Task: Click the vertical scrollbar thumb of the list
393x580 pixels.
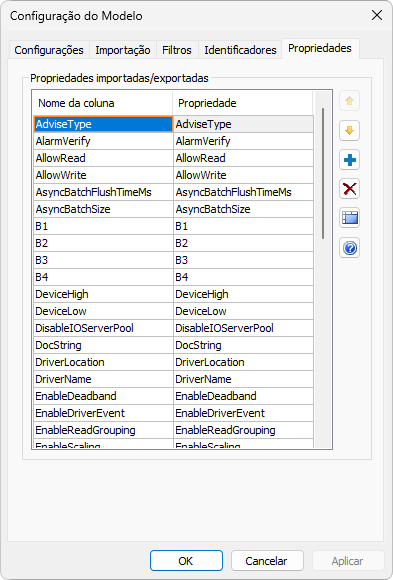Action: (323, 173)
